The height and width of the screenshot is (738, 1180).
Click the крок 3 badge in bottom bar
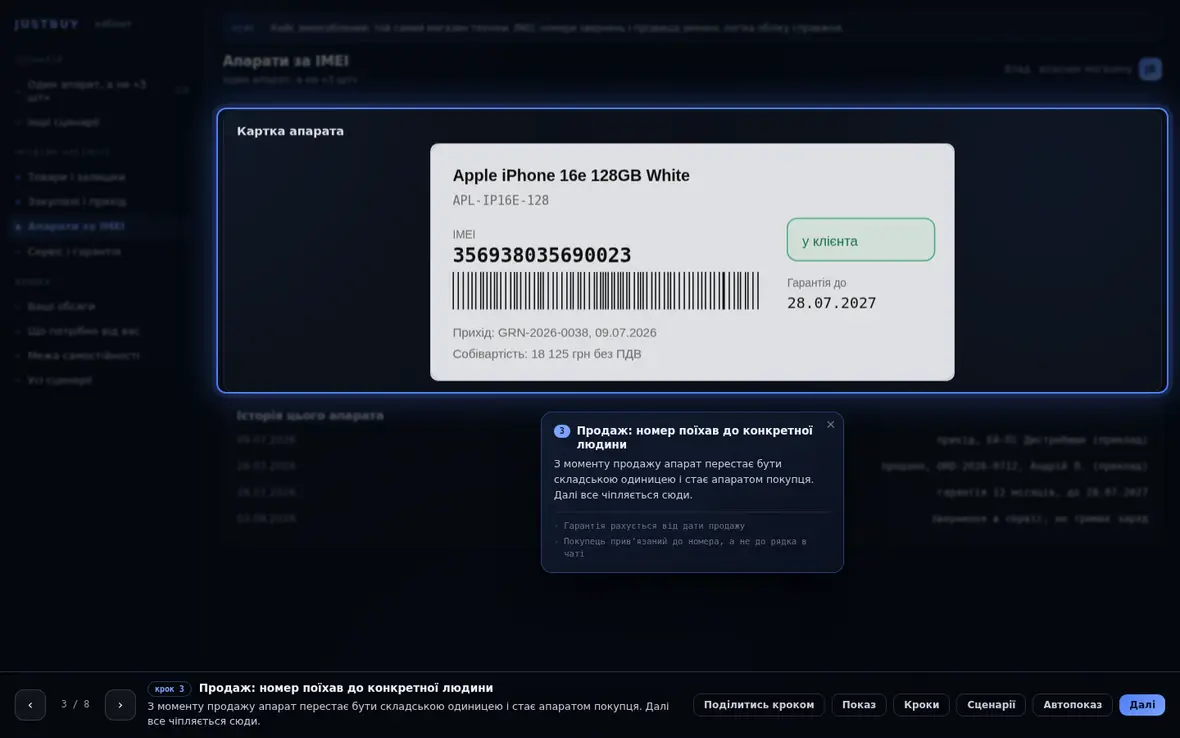coord(169,688)
